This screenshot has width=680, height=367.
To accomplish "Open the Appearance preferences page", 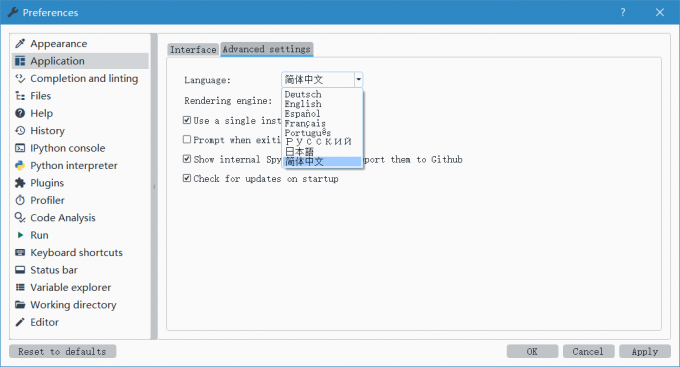I will [80, 43].
